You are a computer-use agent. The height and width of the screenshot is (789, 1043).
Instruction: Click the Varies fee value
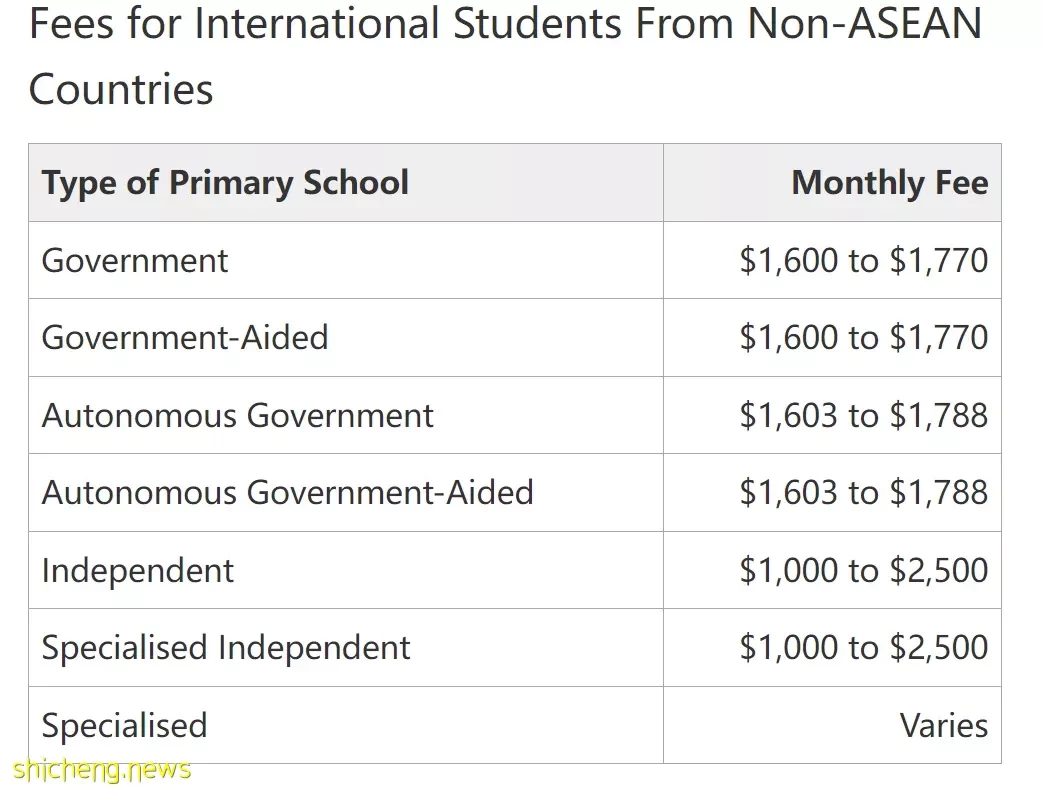point(944,725)
